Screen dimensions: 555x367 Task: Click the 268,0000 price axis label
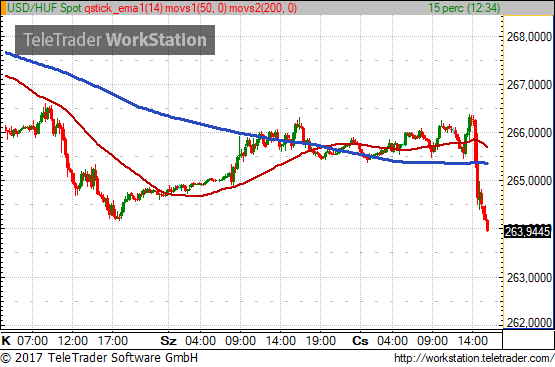[x=530, y=37]
